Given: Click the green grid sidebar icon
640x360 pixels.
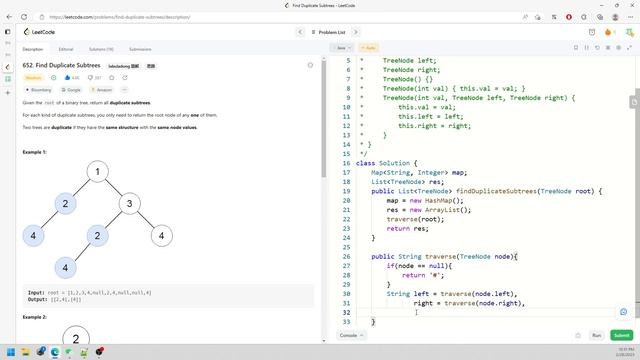Looking at the screenshot, I should pyautogui.click(x=8, y=79).
